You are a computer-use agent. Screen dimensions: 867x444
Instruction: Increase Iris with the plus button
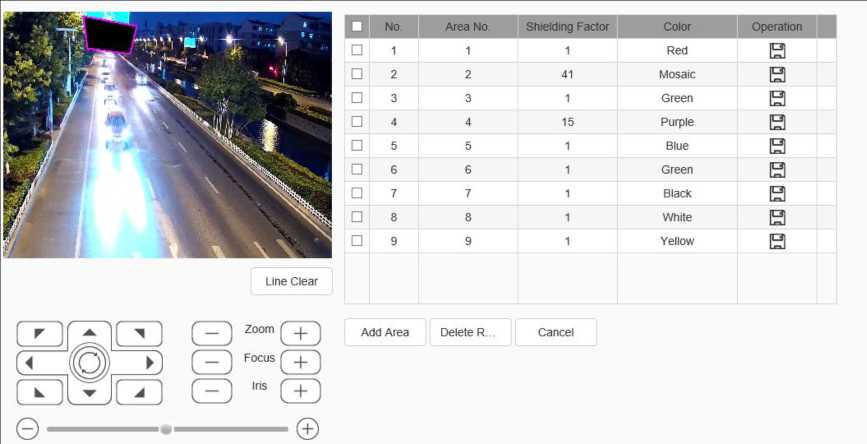click(300, 391)
